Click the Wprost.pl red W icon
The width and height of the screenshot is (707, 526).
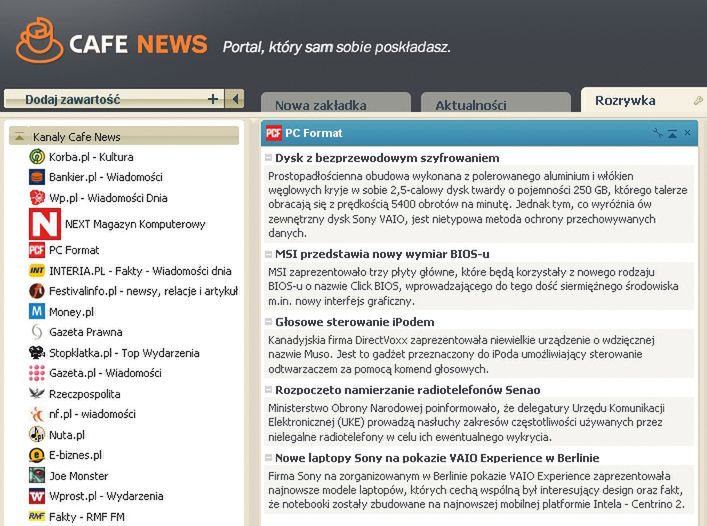37,496
